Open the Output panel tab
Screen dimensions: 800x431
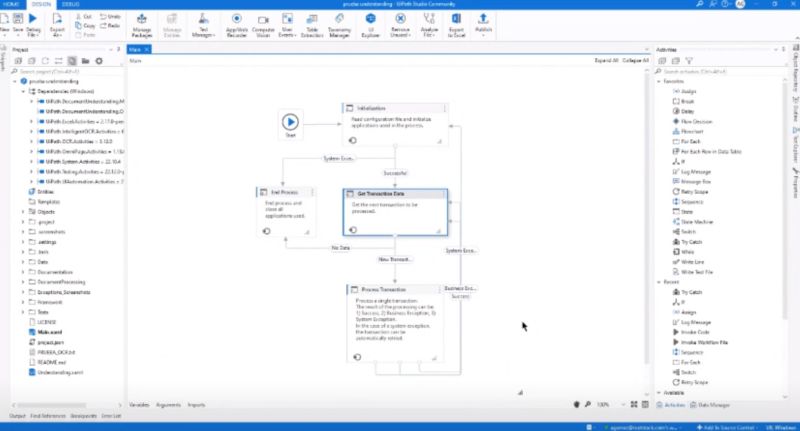click(x=17, y=416)
